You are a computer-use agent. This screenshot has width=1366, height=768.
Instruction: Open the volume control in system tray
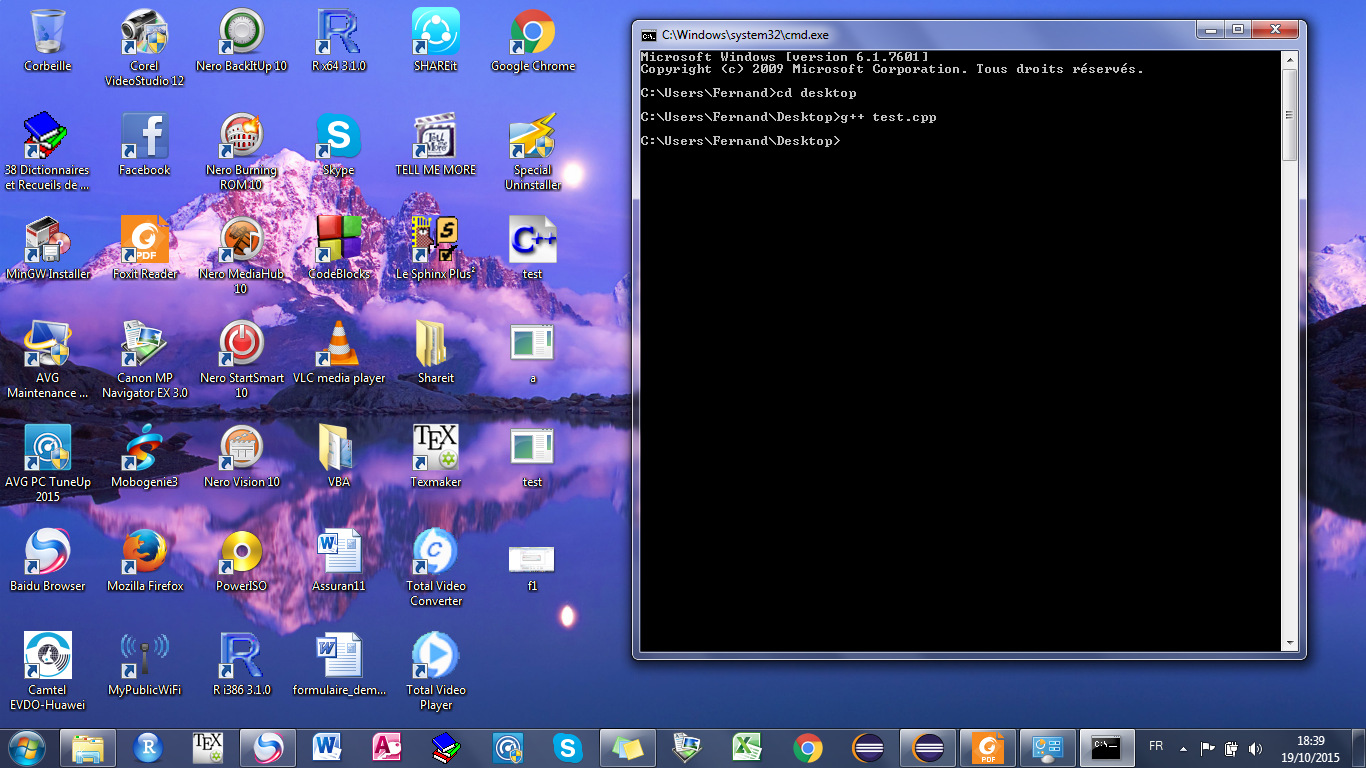point(1256,748)
